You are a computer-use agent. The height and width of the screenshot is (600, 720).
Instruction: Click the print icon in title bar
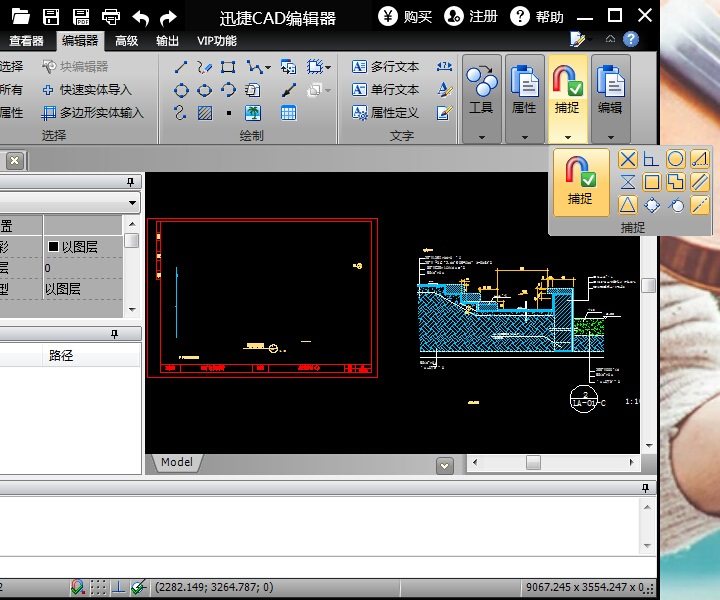112,17
